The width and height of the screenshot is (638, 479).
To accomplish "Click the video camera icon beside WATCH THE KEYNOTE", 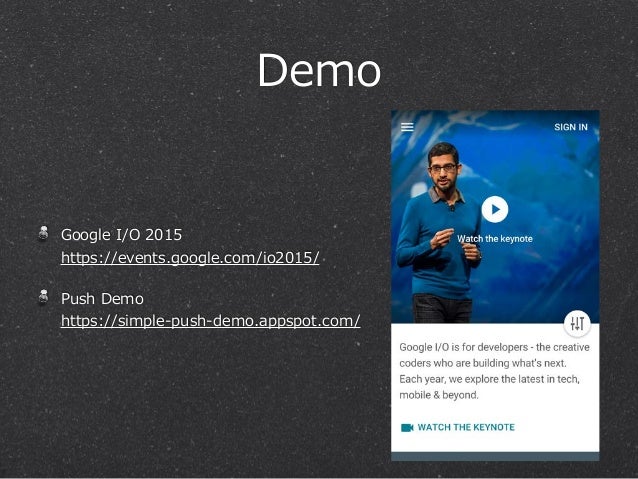I will tap(407, 427).
